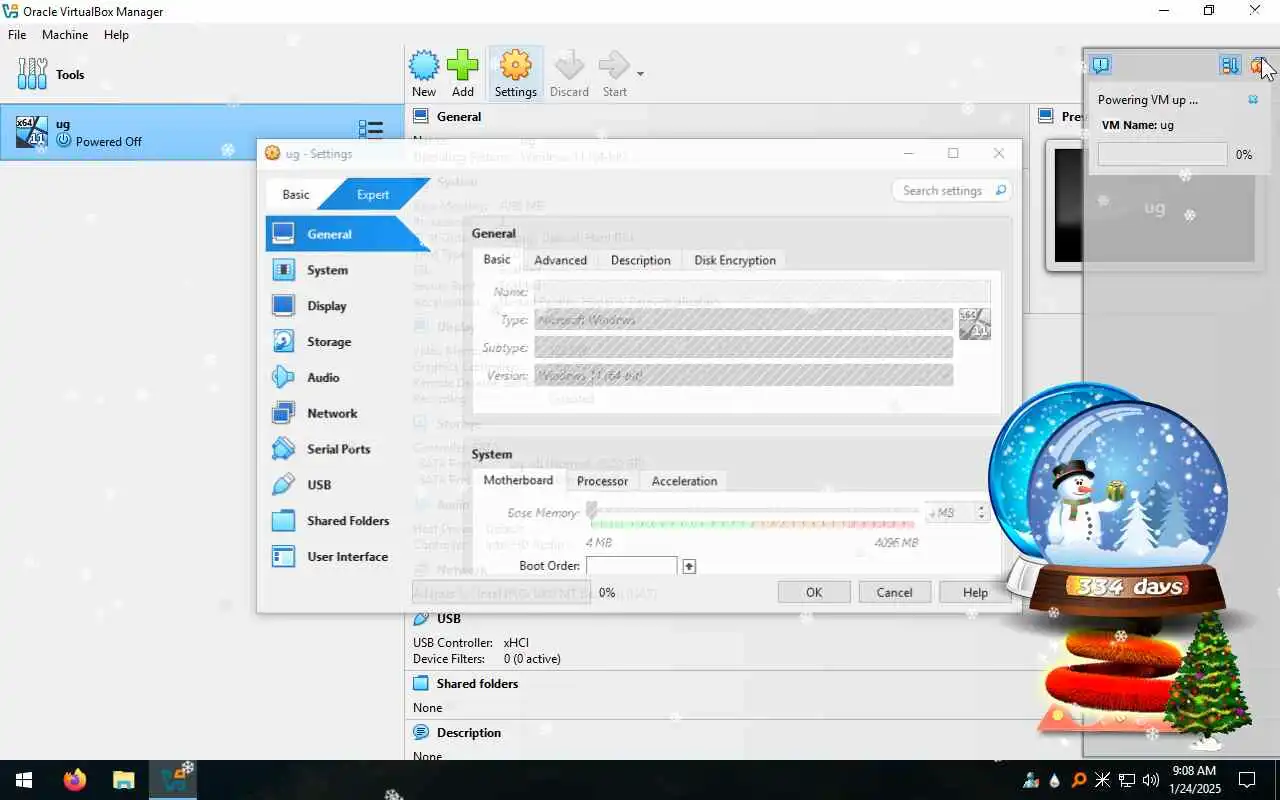Open the ug machine's list menu icon
Screen dimensions: 1280x800
click(371, 130)
